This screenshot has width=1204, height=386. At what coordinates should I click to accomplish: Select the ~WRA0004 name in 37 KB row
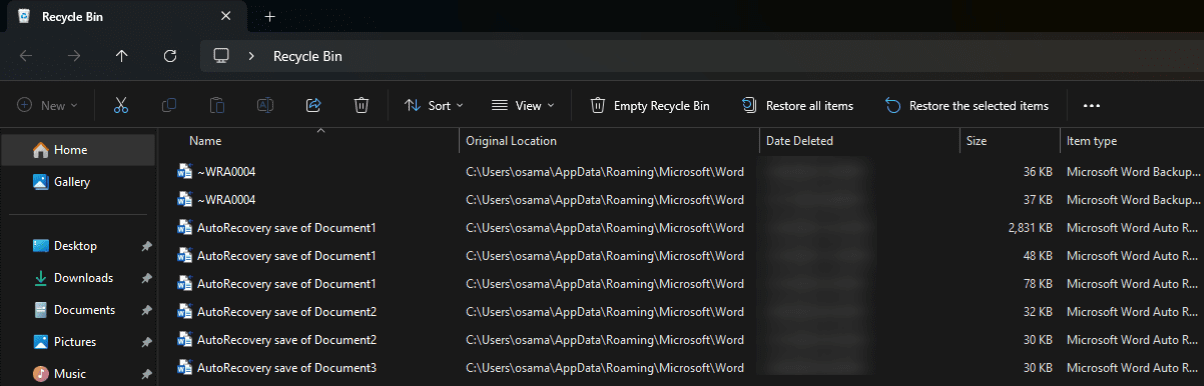pyautogui.click(x=227, y=200)
